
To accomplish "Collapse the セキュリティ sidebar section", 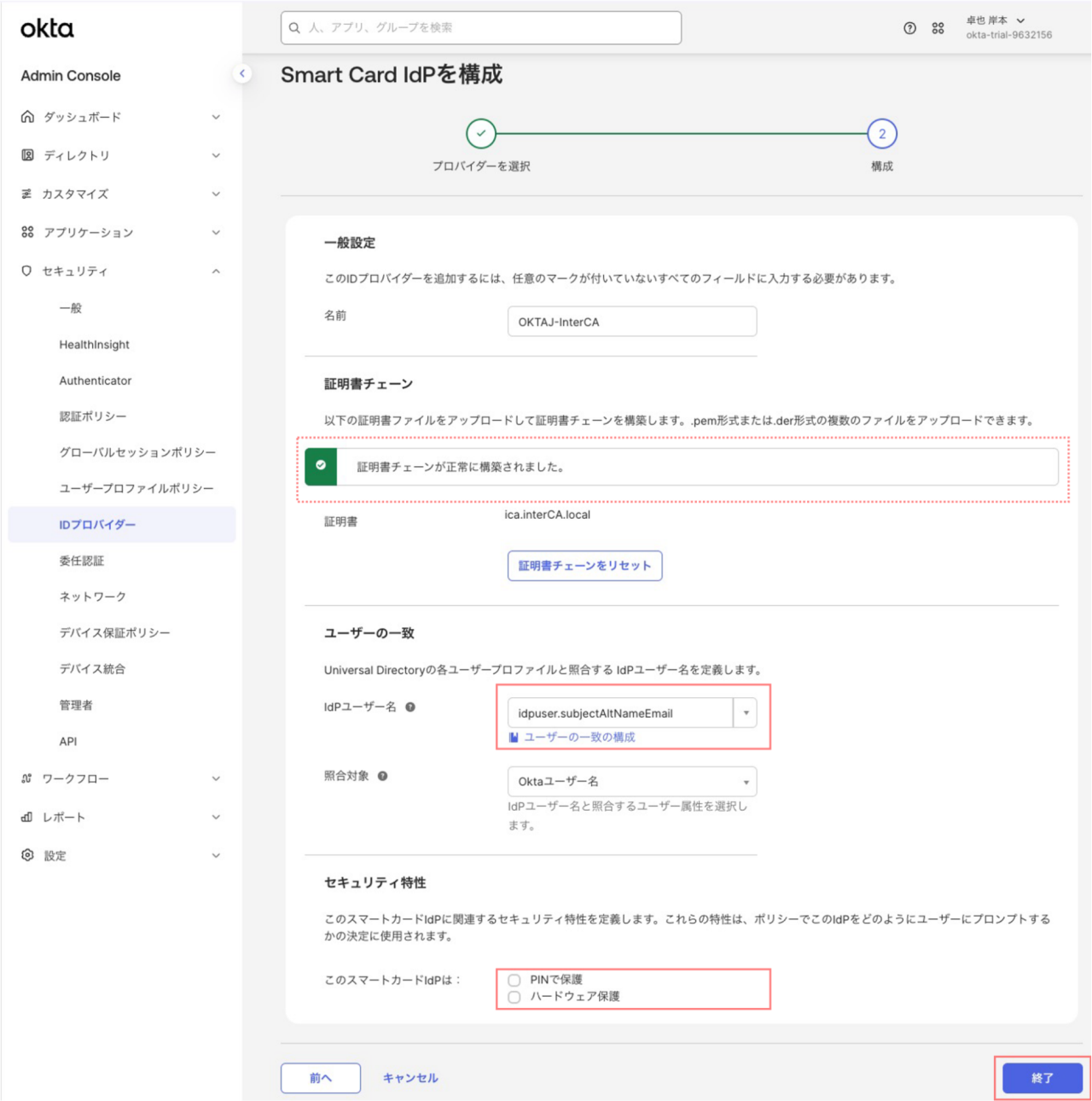I will [x=216, y=271].
